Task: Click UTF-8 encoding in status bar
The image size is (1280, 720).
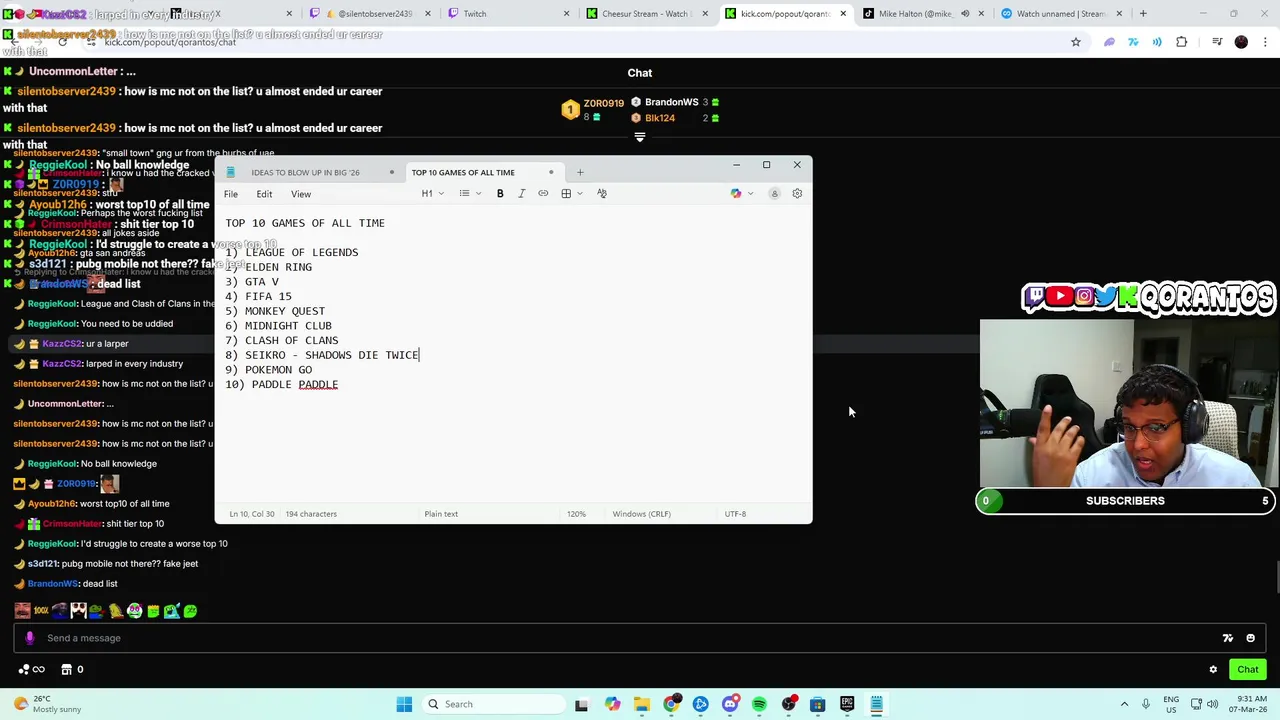Action: coord(735,514)
